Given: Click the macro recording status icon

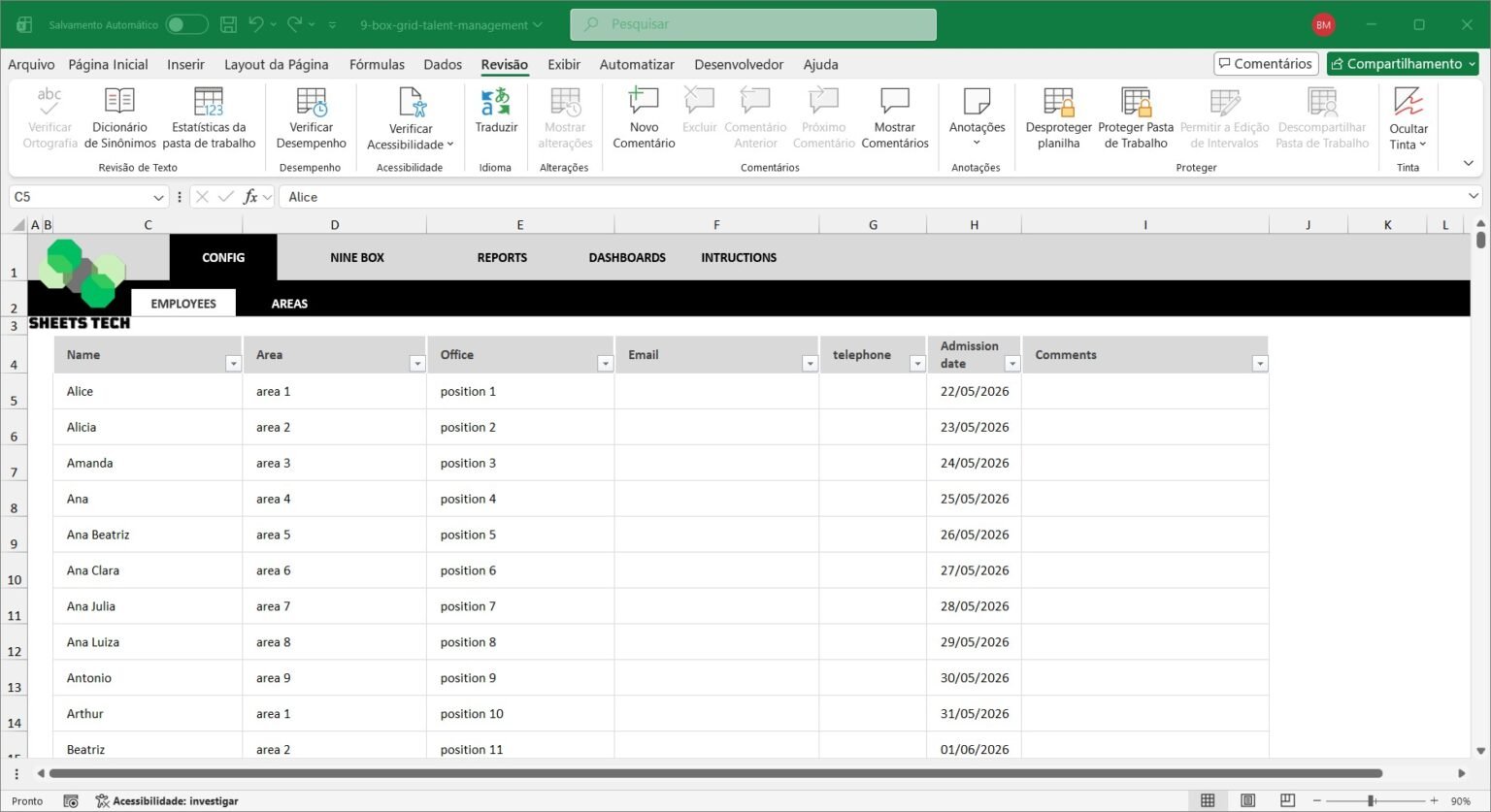Looking at the screenshot, I should pos(71,800).
